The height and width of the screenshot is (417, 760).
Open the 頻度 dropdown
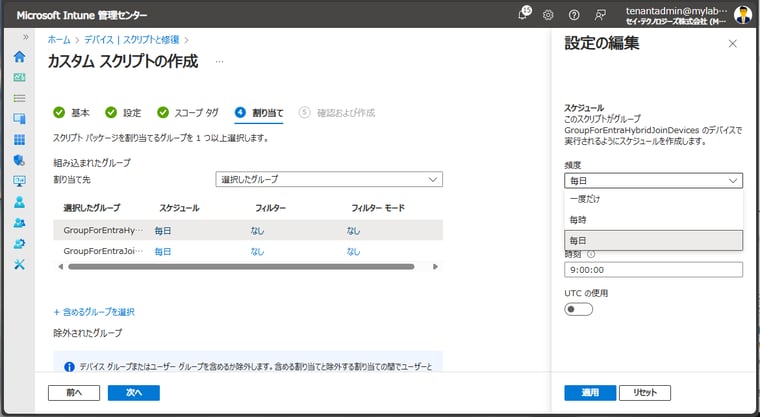[x=653, y=180]
